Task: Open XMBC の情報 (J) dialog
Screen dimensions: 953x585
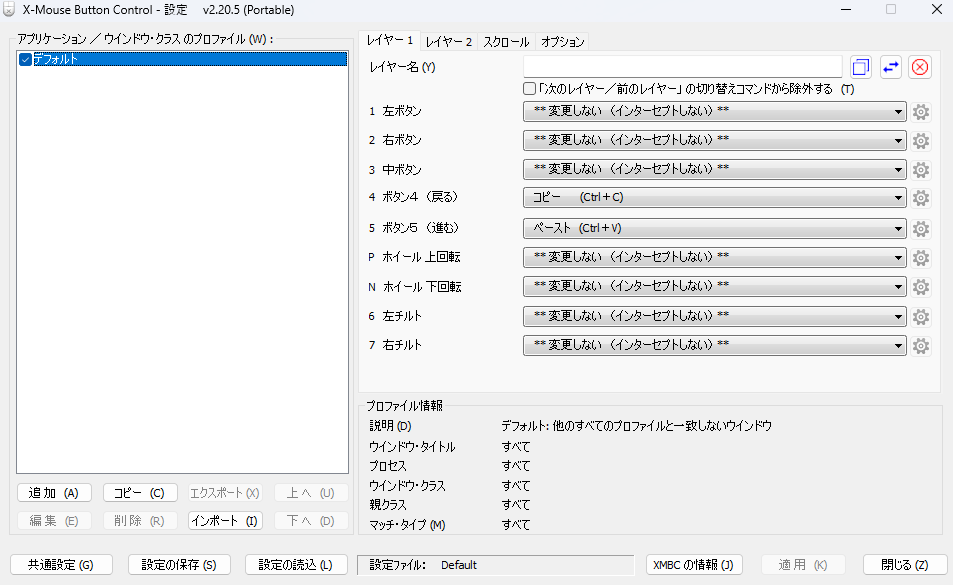Action: (x=693, y=564)
